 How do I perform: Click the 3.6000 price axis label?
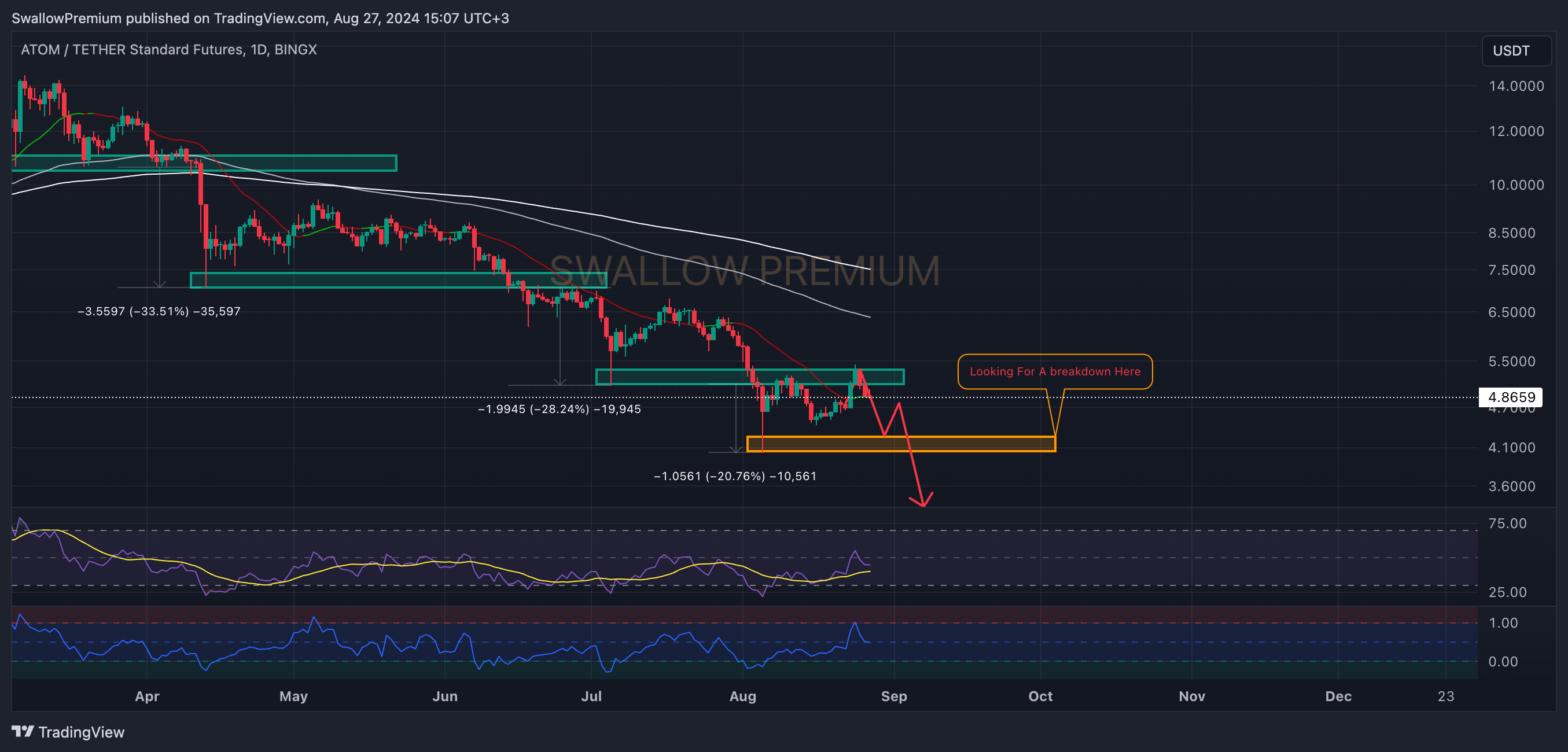point(1511,486)
